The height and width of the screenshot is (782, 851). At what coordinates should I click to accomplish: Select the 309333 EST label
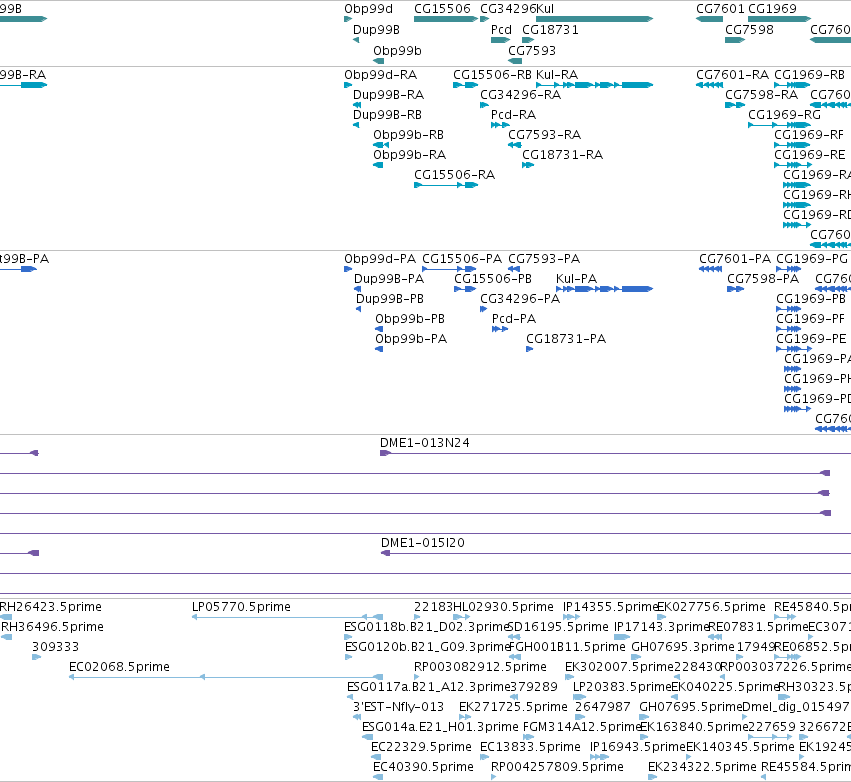(x=55, y=647)
